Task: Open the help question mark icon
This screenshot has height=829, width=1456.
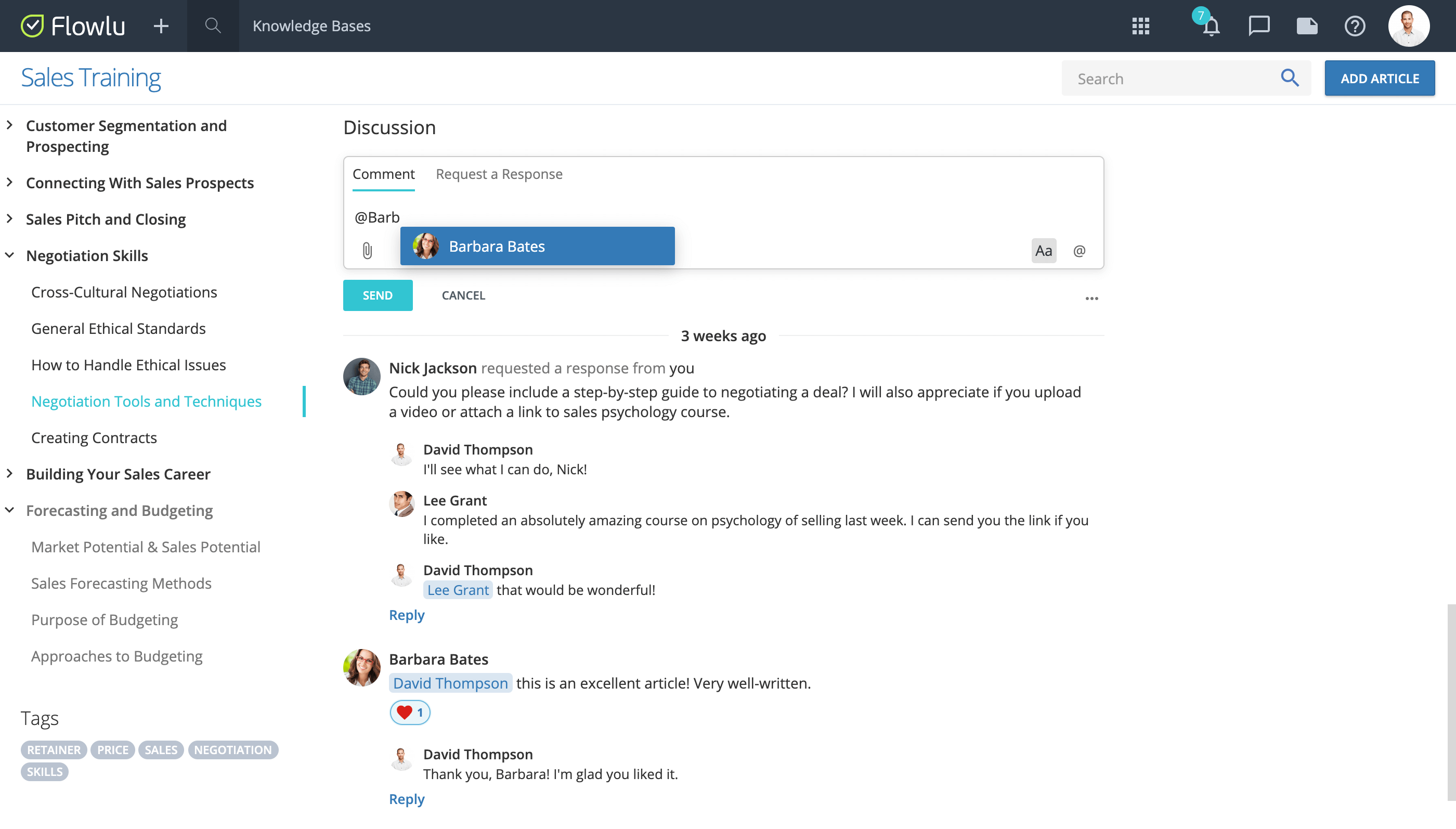Action: [x=1355, y=25]
